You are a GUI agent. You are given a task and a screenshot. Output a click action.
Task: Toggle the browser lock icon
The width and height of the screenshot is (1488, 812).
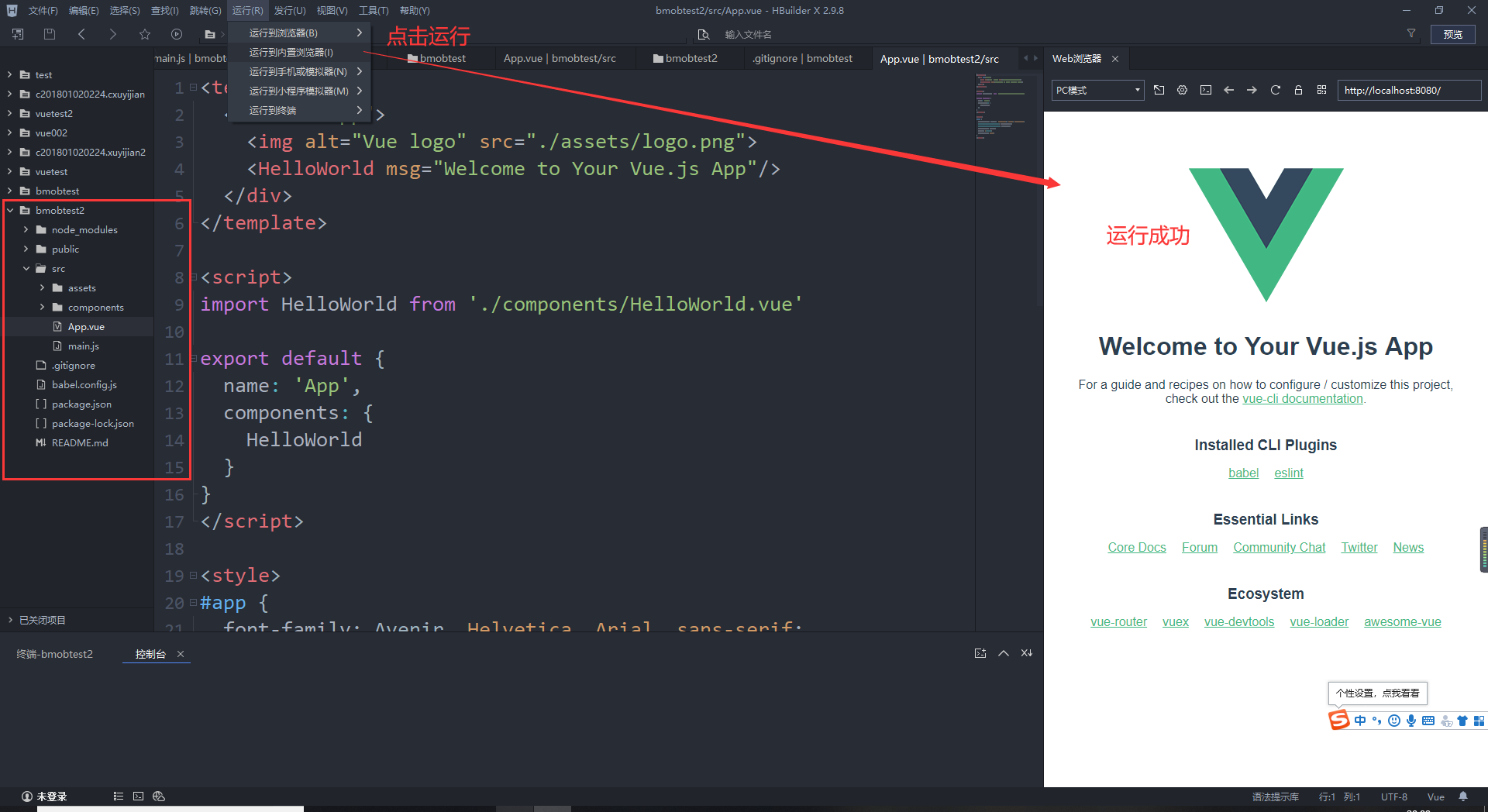click(1298, 90)
